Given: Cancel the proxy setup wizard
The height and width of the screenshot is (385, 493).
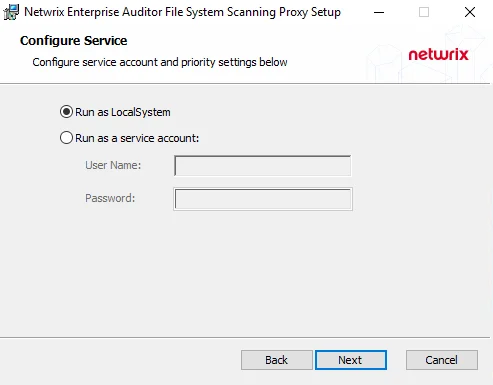Looking at the screenshot, I should [x=442, y=360].
